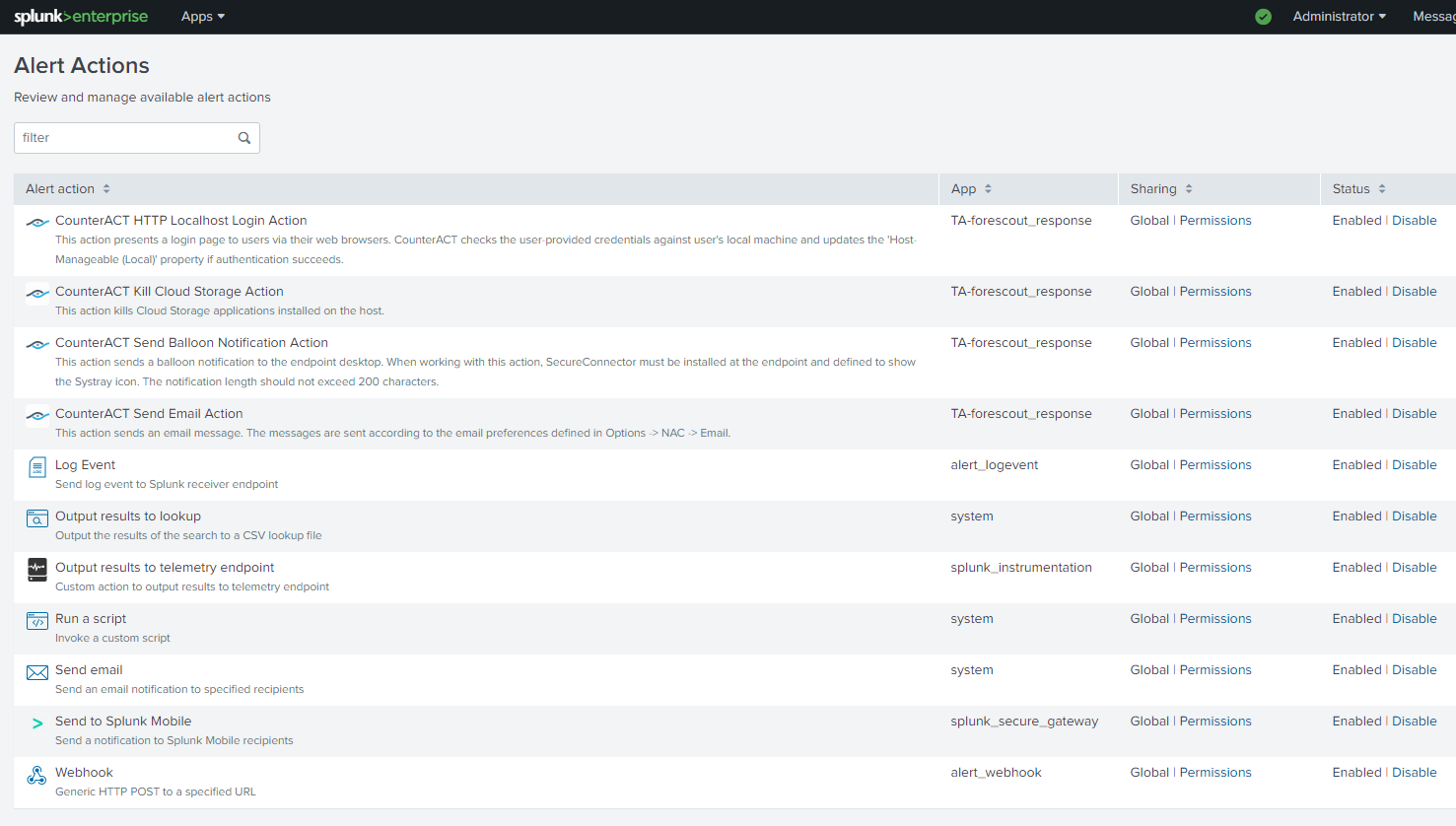Screen dimensions: 1456x826
Task: Click the Alert Actions page heading
Action: (x=82, y=65)
